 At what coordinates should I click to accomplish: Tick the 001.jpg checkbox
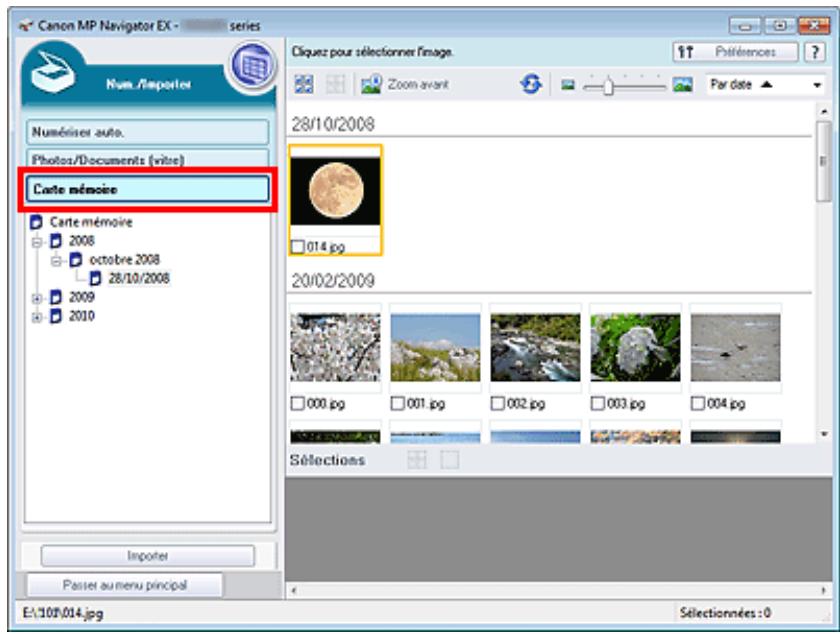(x=398, y=403)
